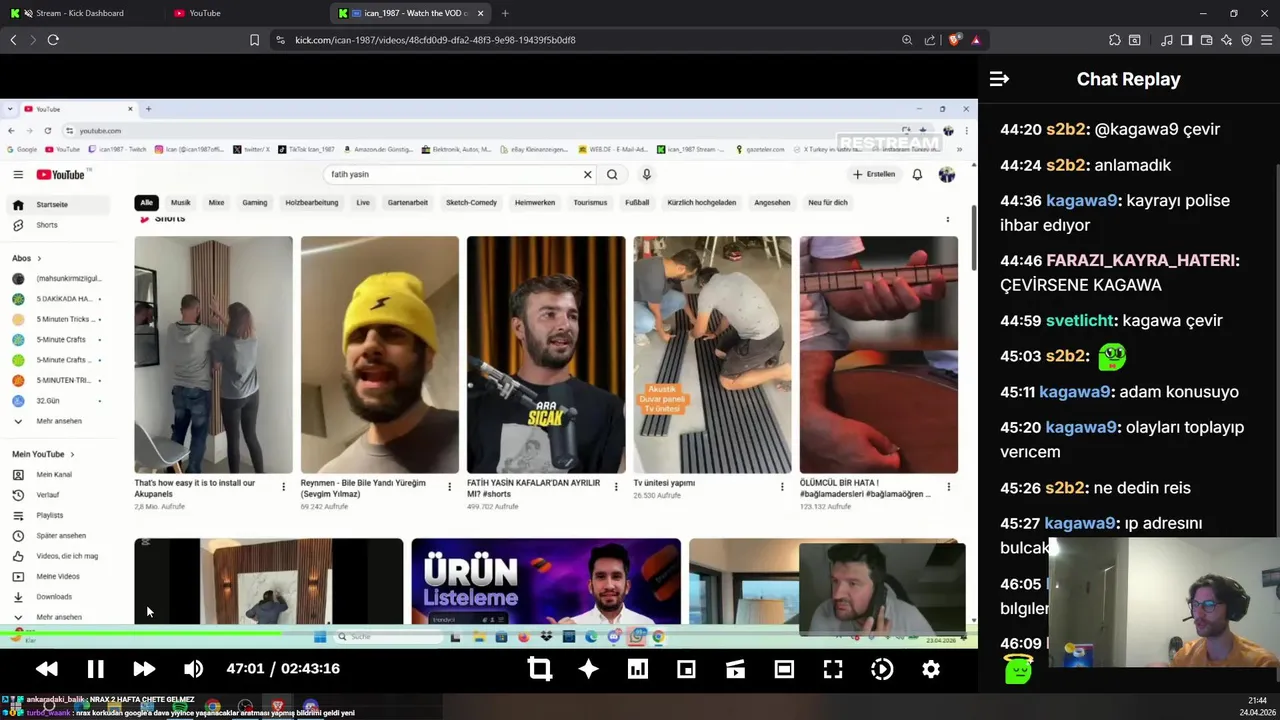This screenshot has width=1280, height=720.
Task: Click the Windows clock showing 21:44
Action: [x=1257, y=701]
